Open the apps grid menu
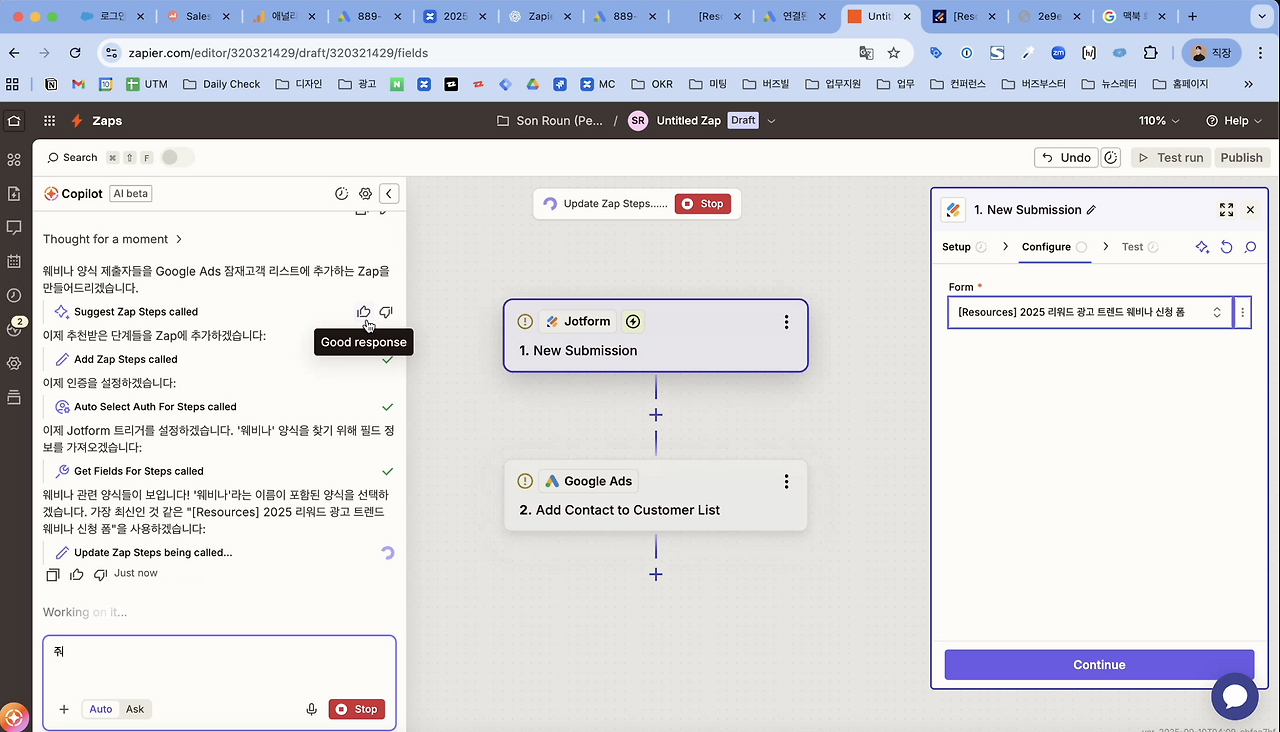 pos(49,120)
